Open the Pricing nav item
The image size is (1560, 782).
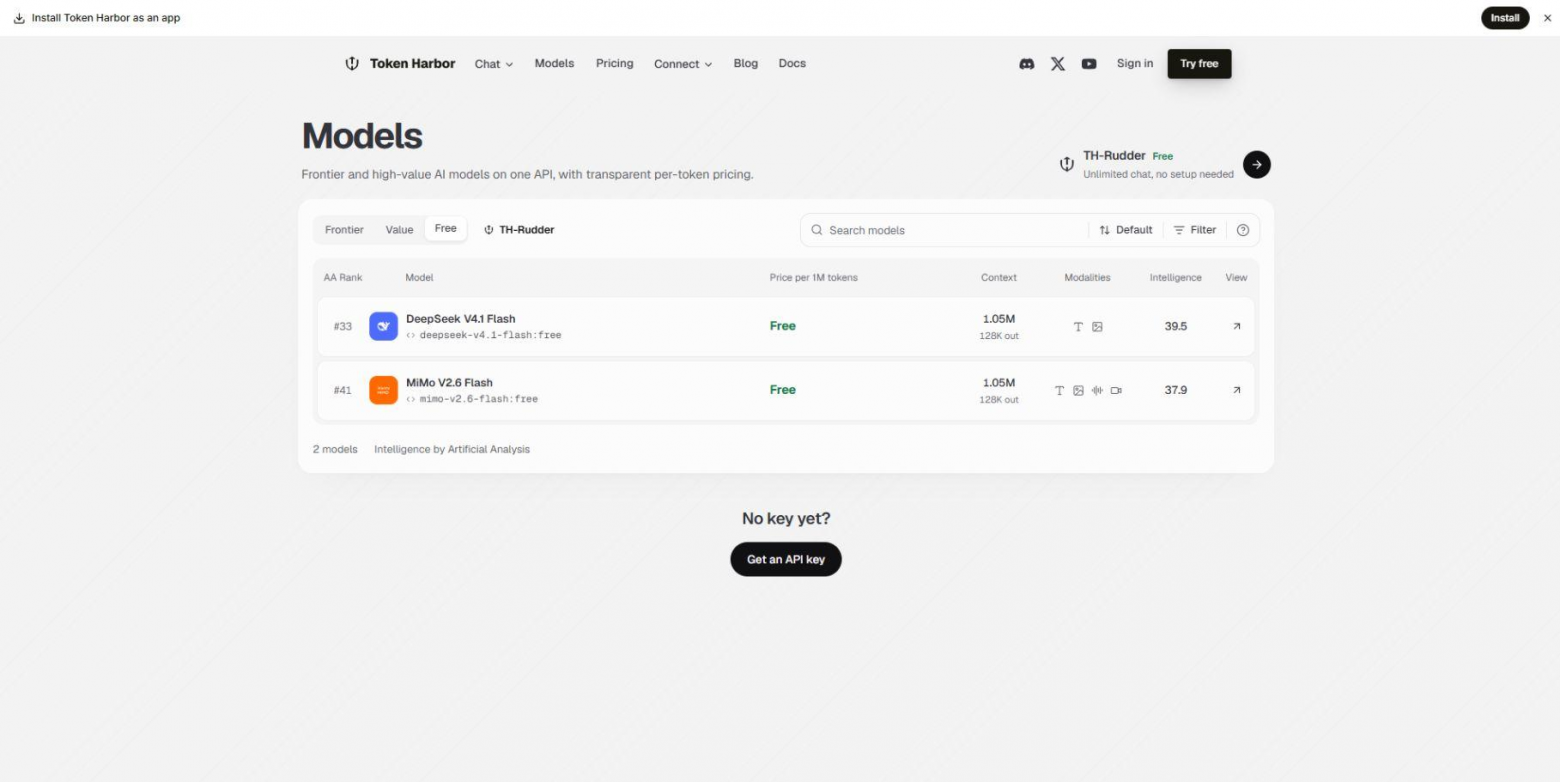click(614, 64)
